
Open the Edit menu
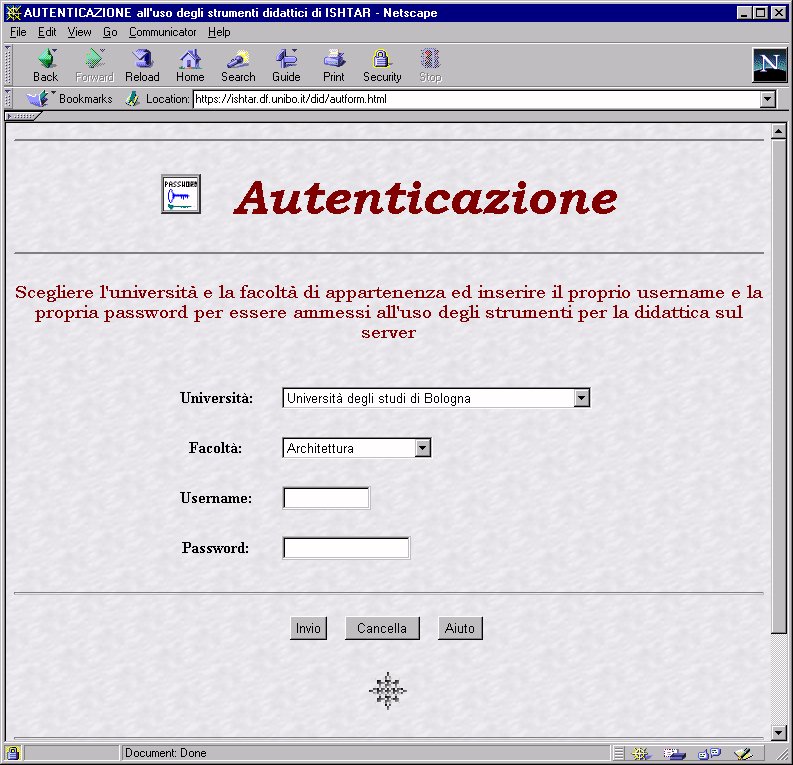point(47,32)
